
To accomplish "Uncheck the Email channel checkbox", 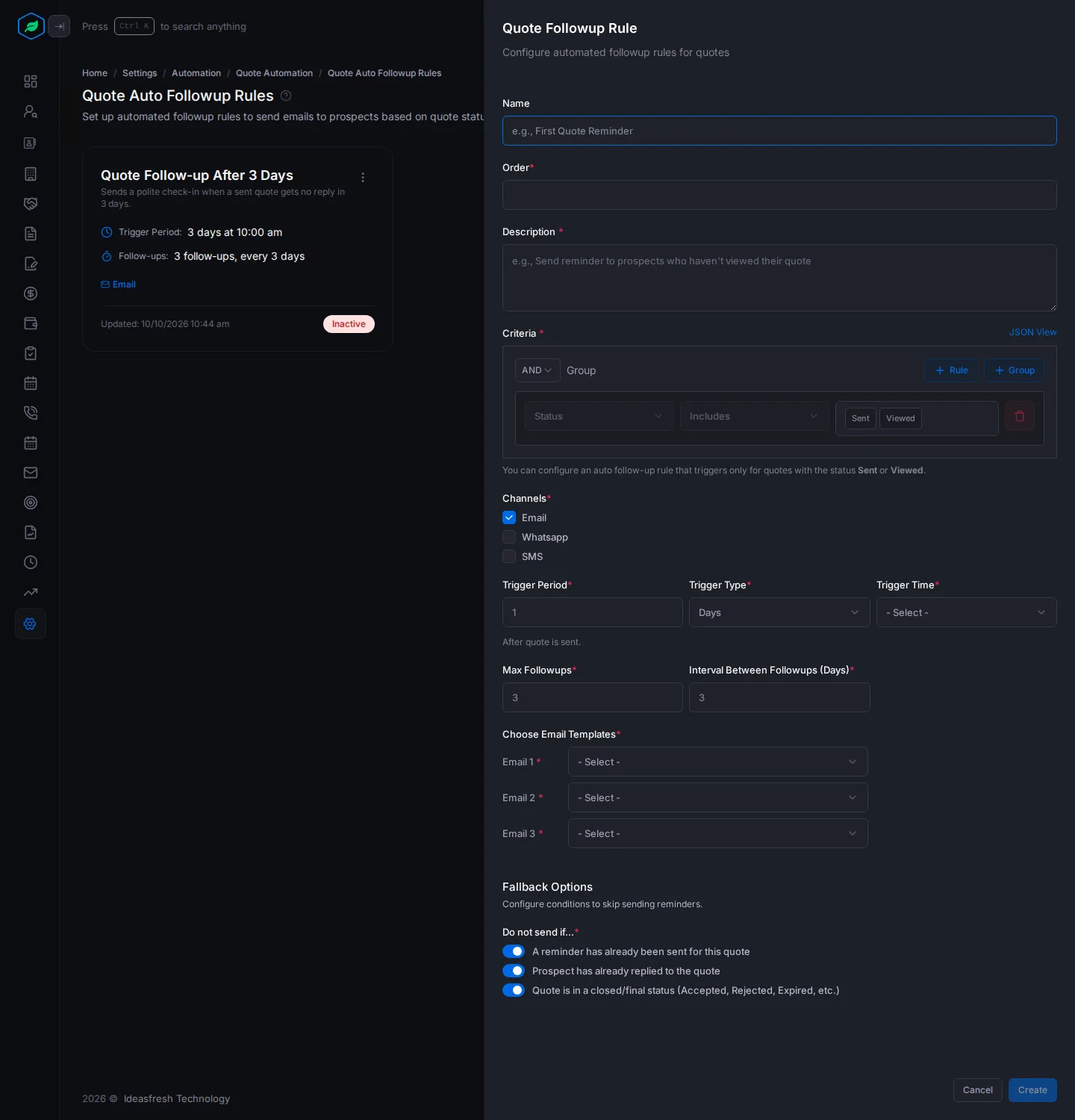I will point(509,517).
